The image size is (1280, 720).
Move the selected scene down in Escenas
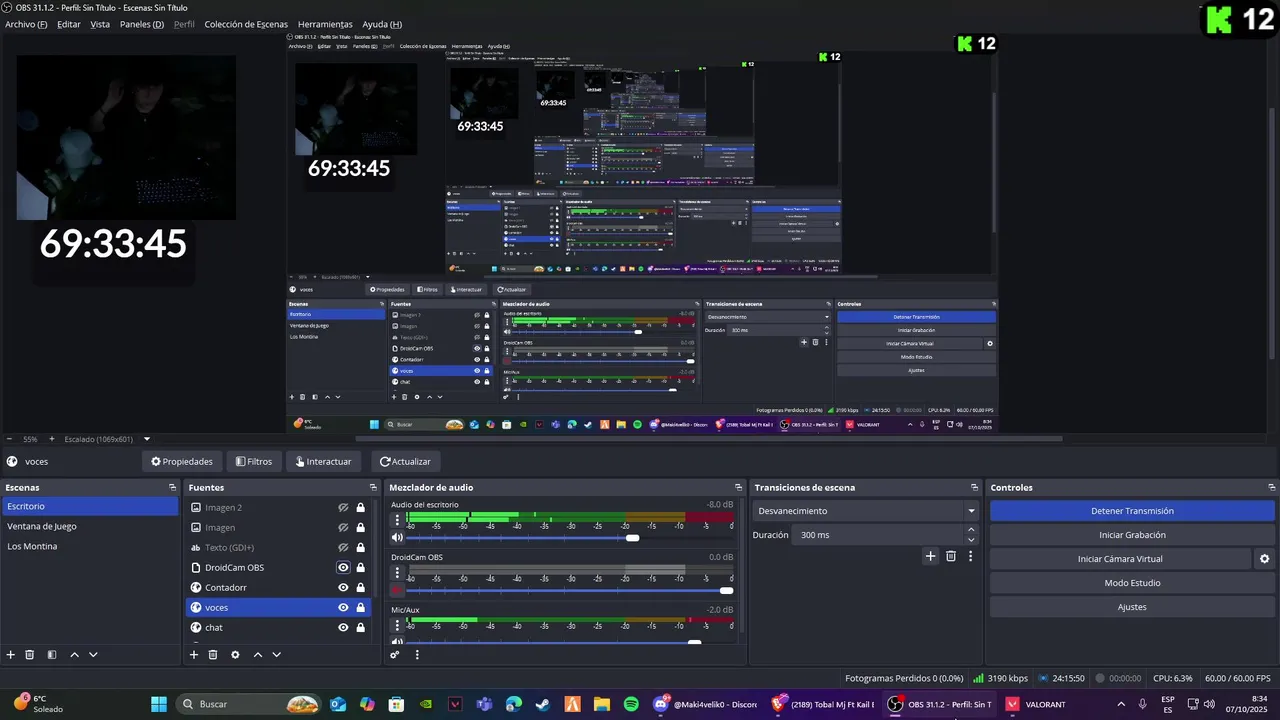click(93, 655)
